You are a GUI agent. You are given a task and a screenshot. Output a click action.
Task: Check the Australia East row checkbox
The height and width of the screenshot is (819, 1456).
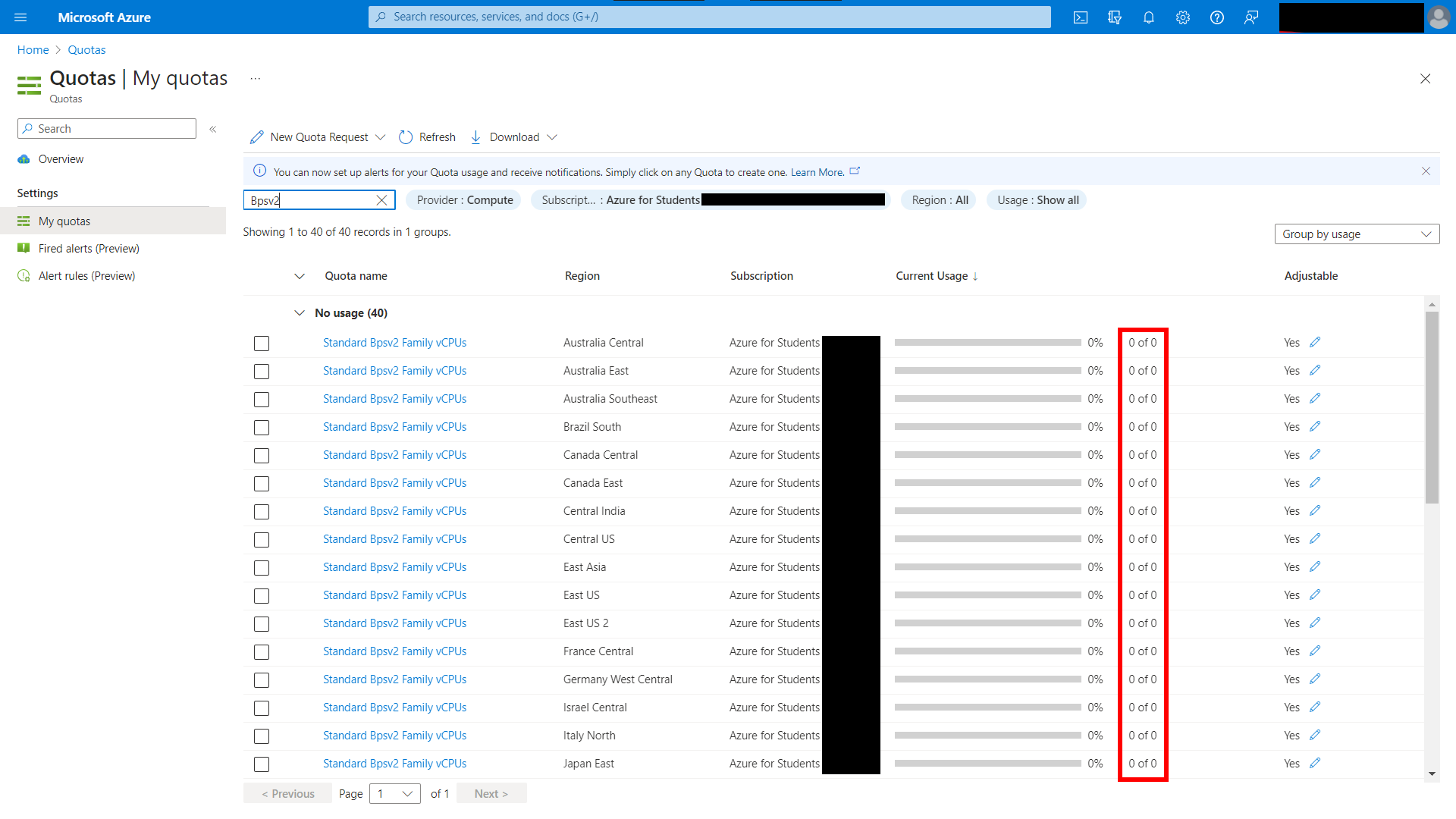click(262, 372)
